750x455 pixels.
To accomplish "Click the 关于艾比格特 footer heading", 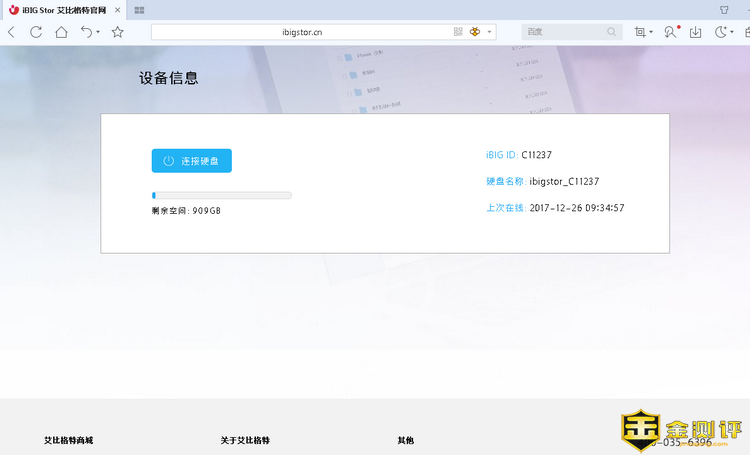I will tap(245, 440).
